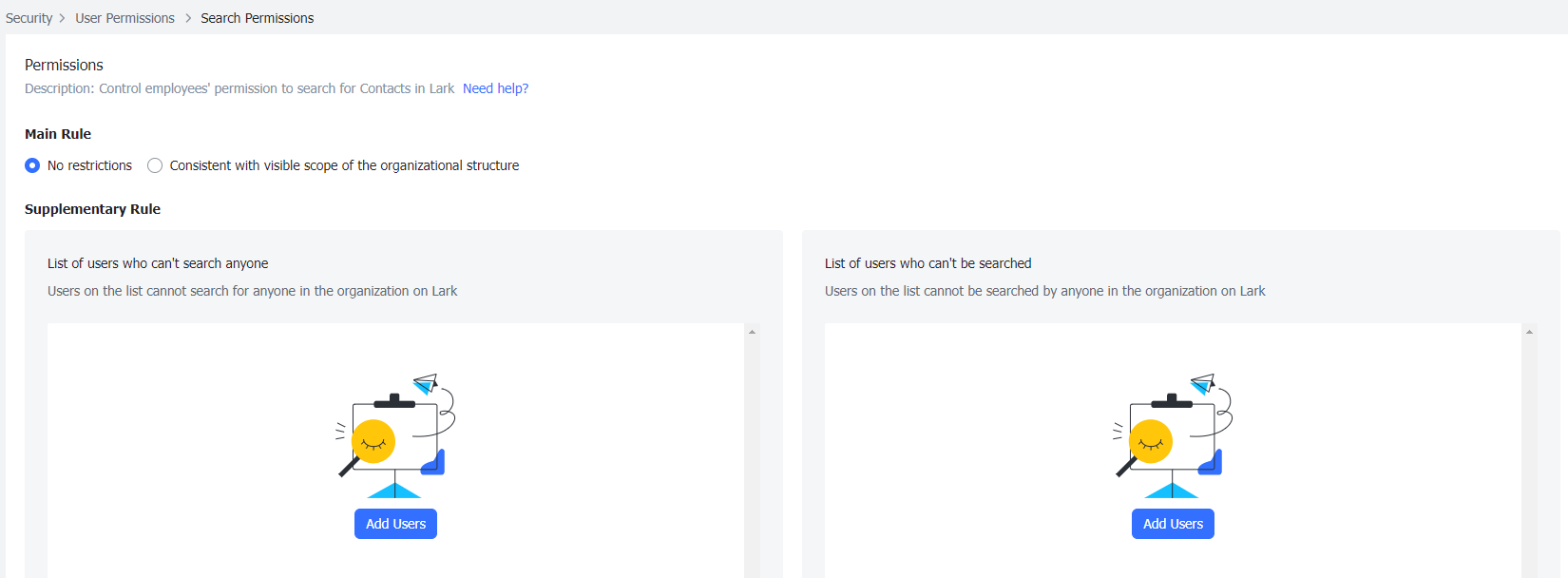Click the Main Rule heading
Image resolution: width=1568 pixels, height=578 pixels.
click(58, 134)
